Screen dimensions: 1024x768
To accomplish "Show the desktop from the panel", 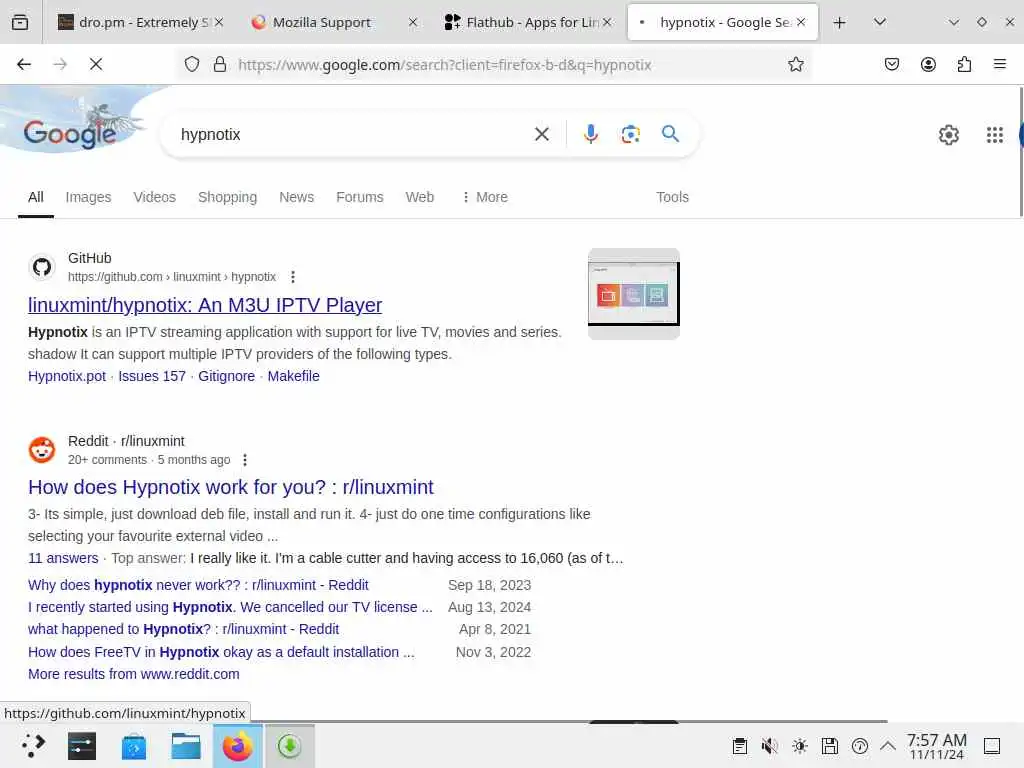I will click(x=992, y=746).
